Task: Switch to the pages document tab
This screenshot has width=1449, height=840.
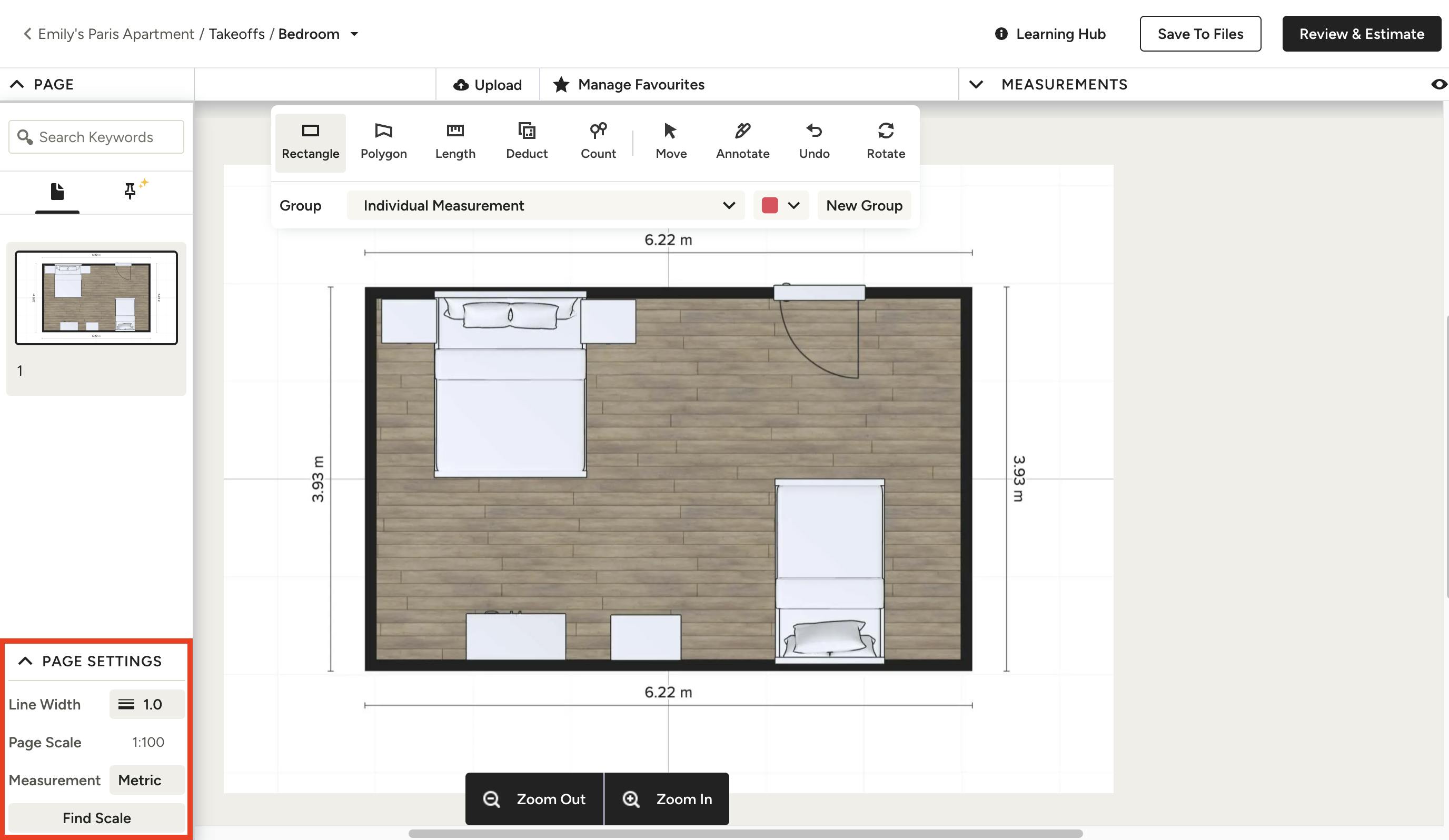Action: coord(57,192)
